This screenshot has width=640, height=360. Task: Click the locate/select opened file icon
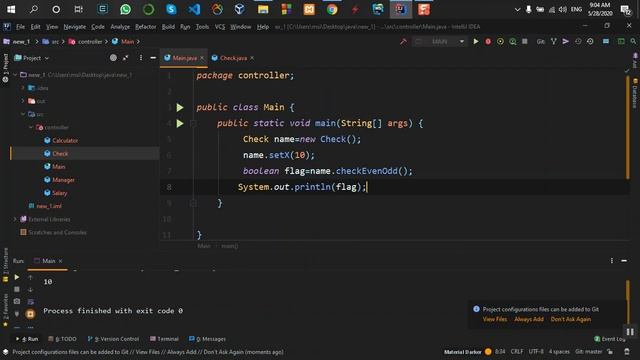tap(113, 58)
